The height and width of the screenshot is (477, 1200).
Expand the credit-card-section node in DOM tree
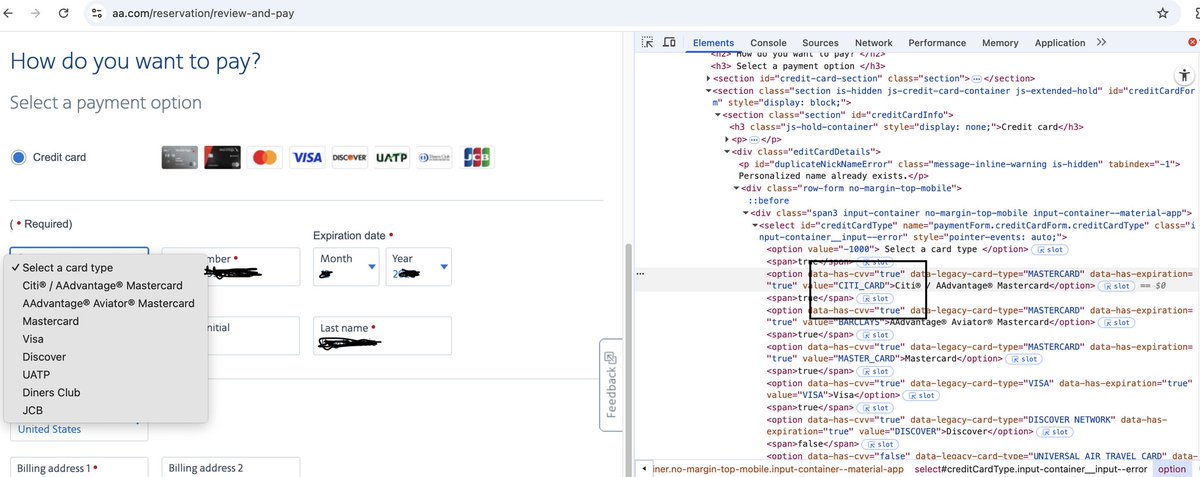point(710,78)
